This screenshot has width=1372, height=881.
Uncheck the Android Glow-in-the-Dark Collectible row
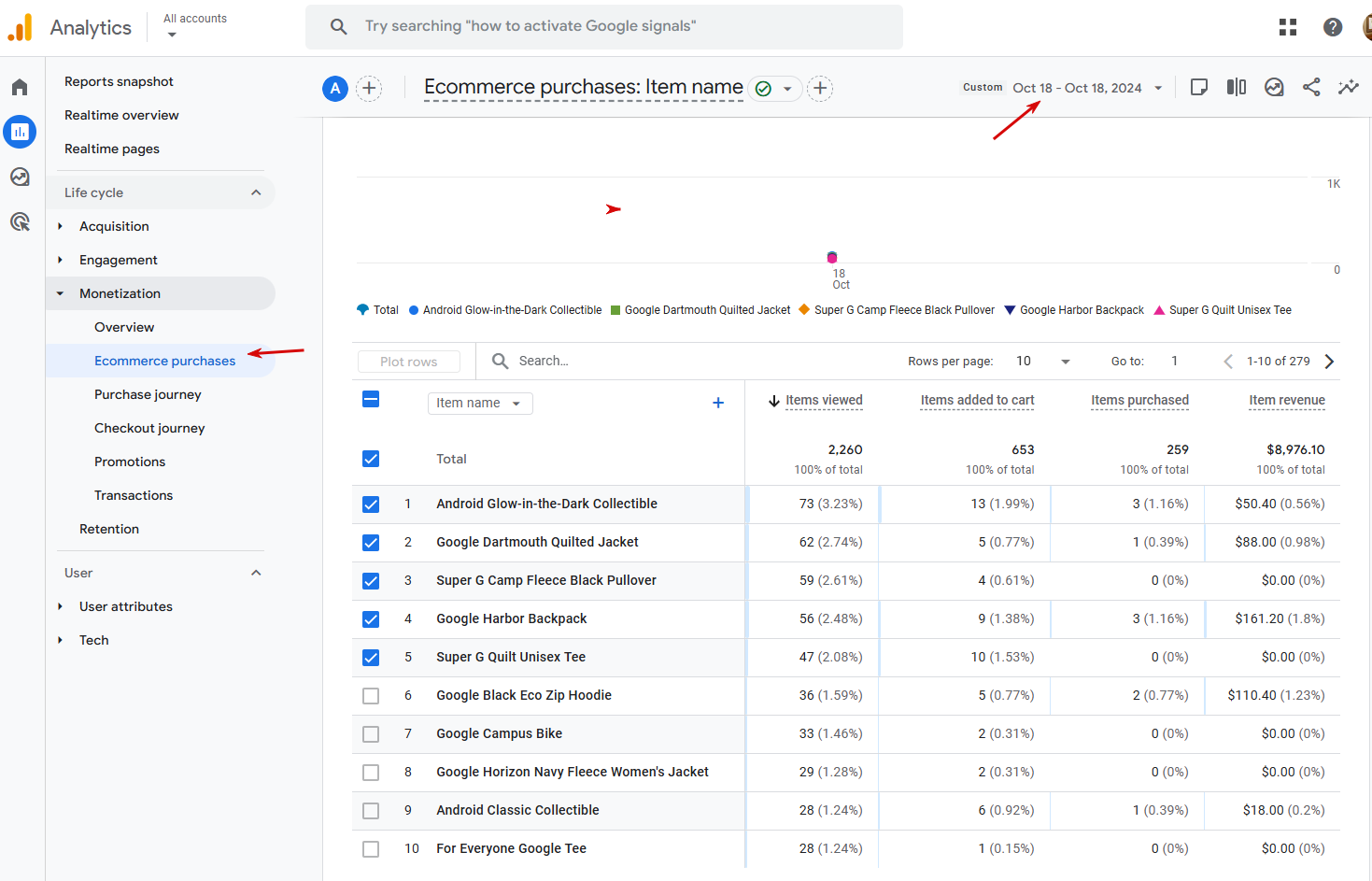(x=371, y=504)
